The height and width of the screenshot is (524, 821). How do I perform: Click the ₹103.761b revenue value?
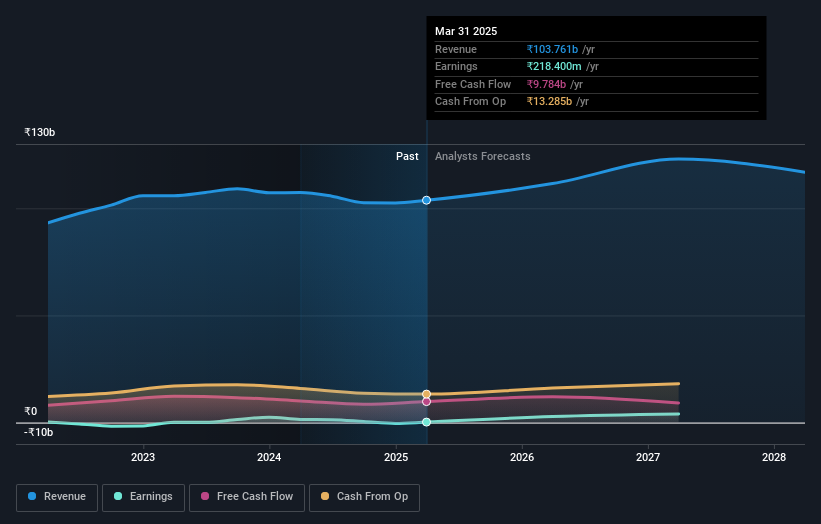(x=552, y=49)
